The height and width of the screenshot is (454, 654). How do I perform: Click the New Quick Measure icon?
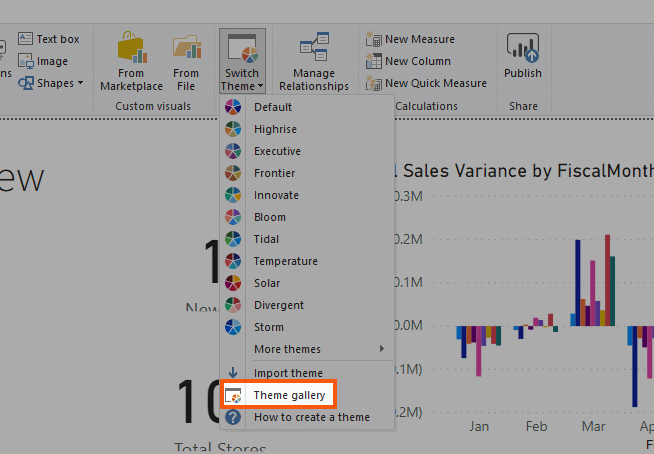[x=373, y=83]
